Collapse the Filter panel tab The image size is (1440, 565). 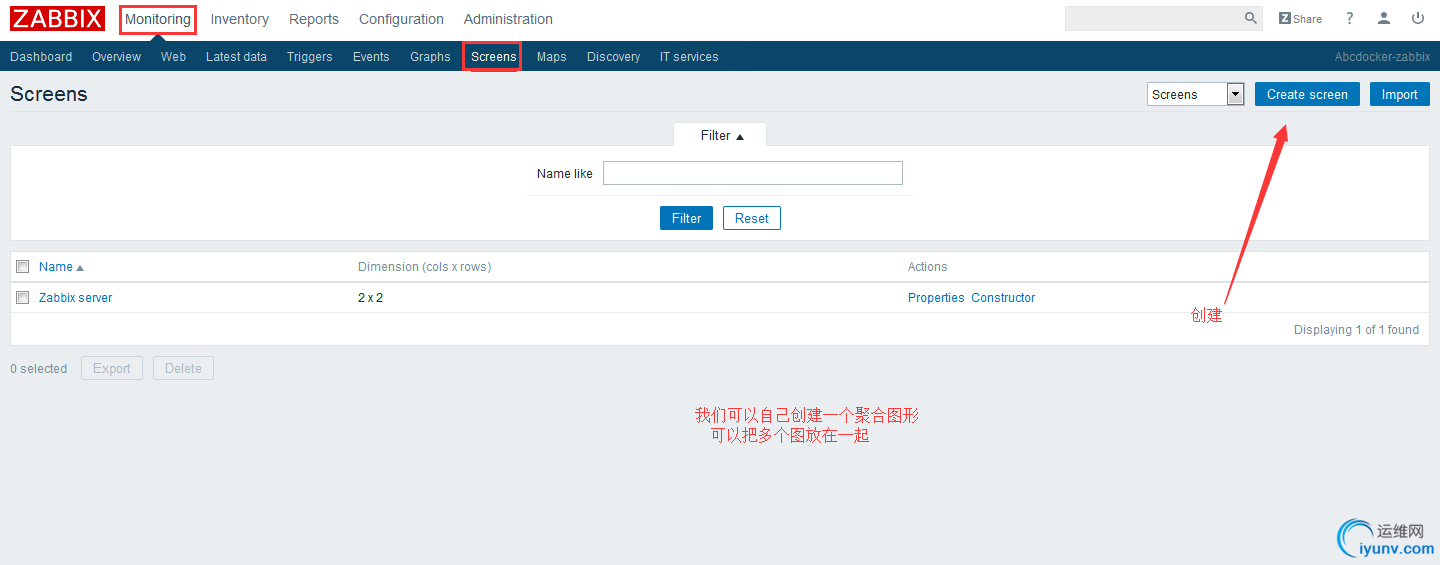tap(720, 135)
